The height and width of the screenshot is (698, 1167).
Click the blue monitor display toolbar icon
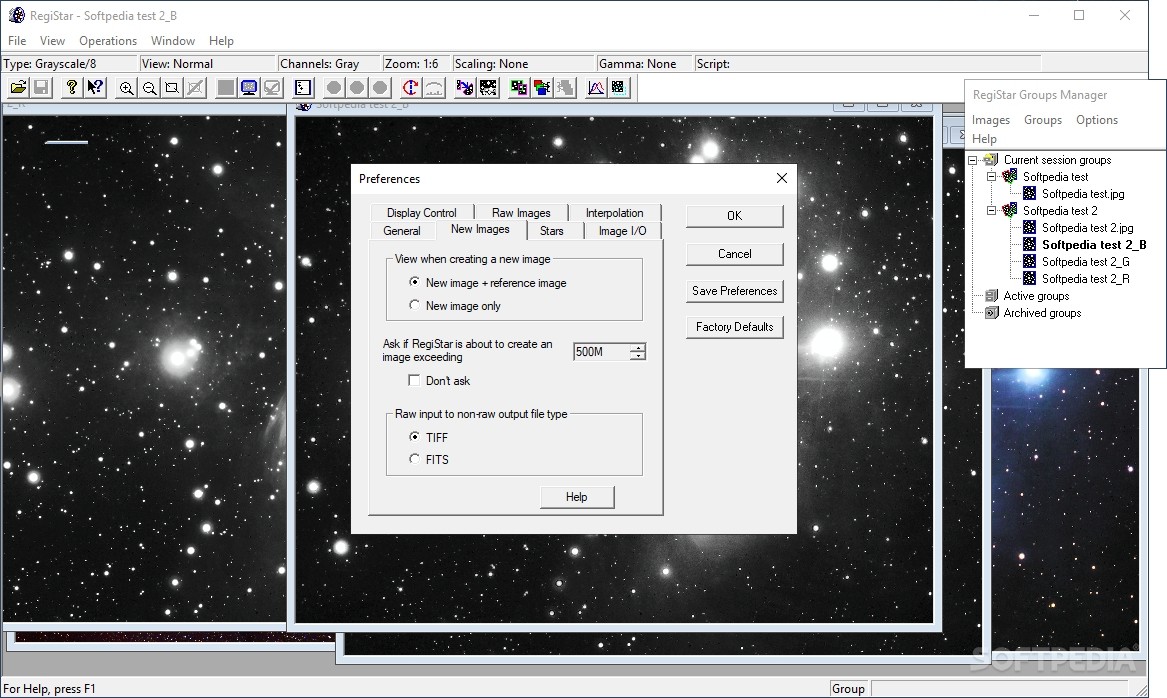[249, 88]
